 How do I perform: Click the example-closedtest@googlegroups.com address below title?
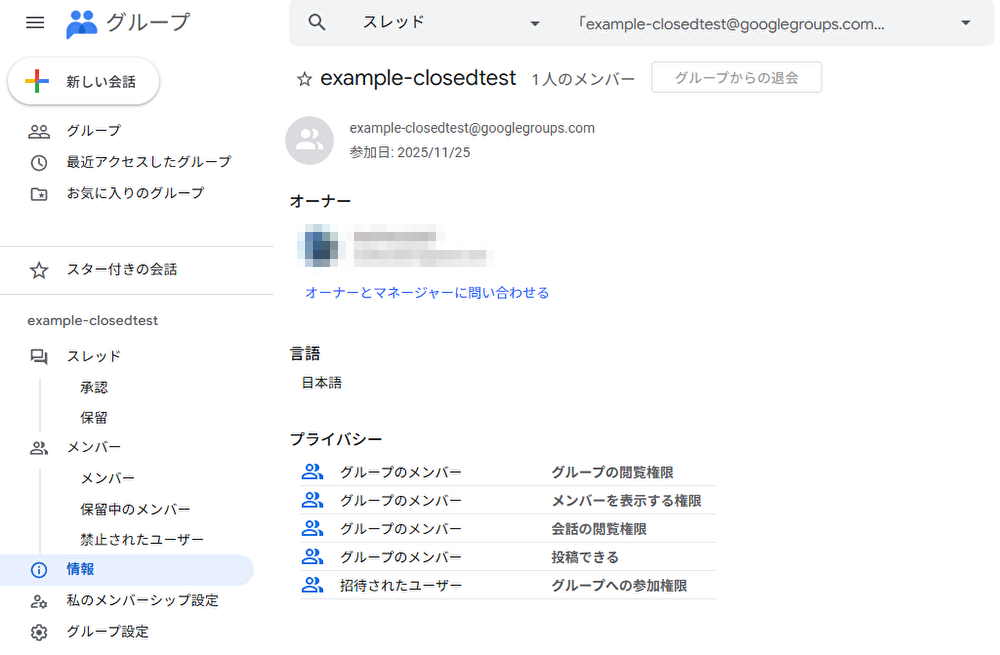click(472, 128)
